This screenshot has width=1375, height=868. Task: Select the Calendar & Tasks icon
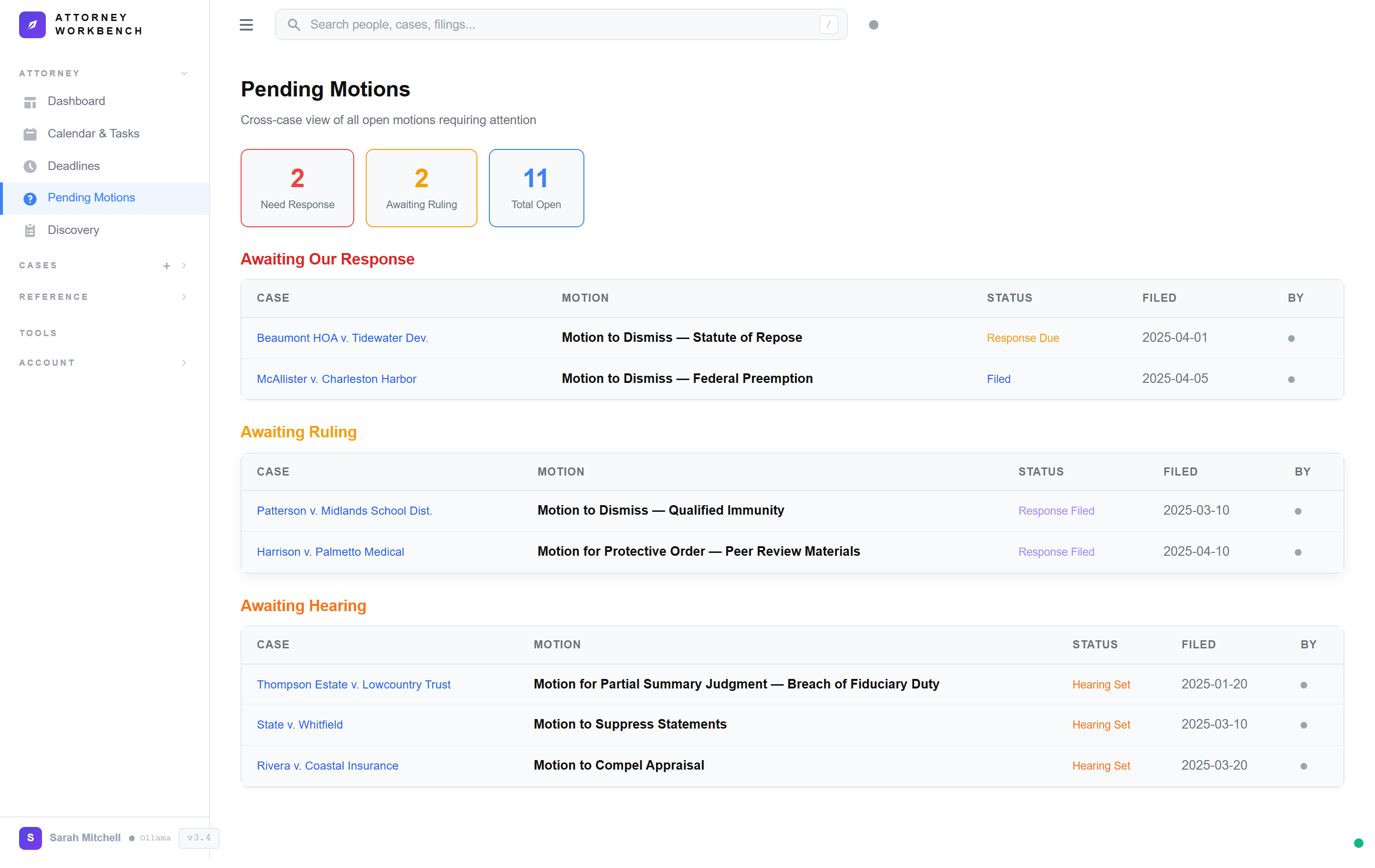pos(30,134)
